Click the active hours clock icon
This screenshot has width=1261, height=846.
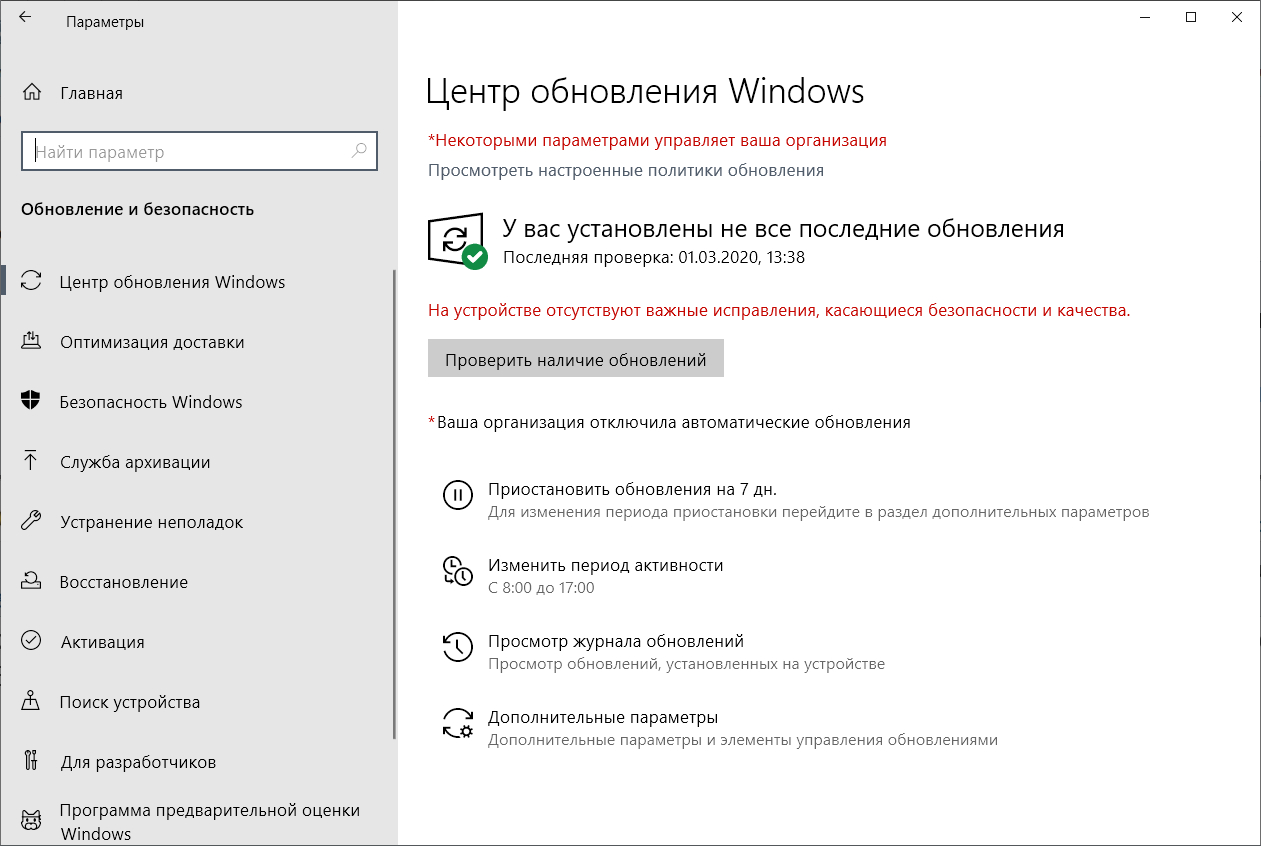(x=457, y=570)
